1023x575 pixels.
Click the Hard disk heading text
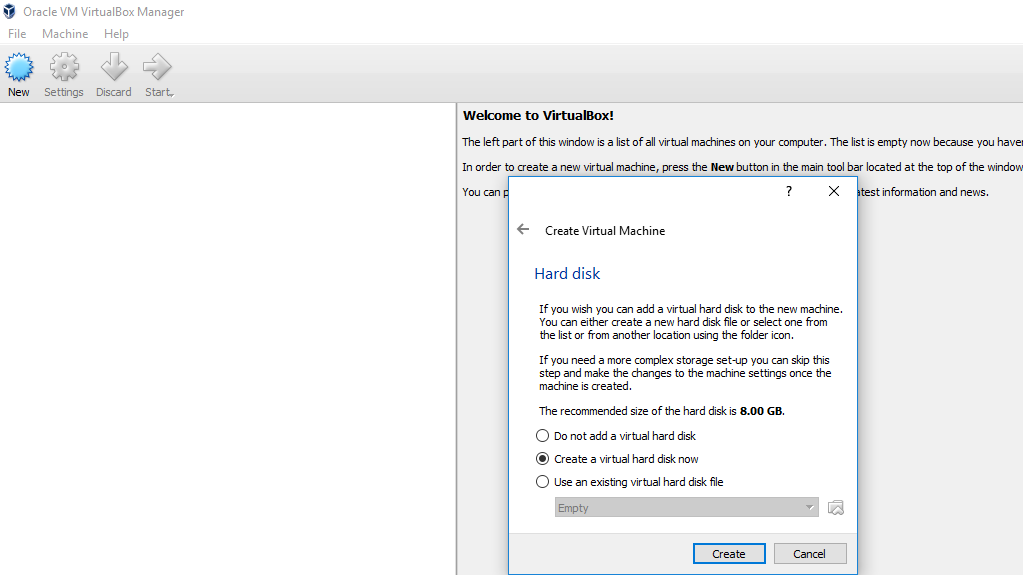(567, 273)
